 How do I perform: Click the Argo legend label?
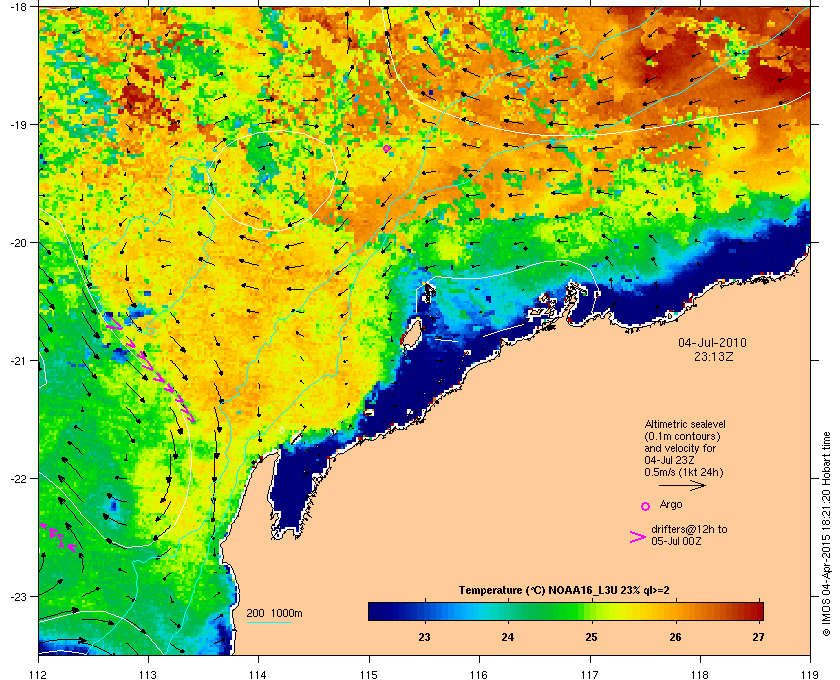[671, 504]
